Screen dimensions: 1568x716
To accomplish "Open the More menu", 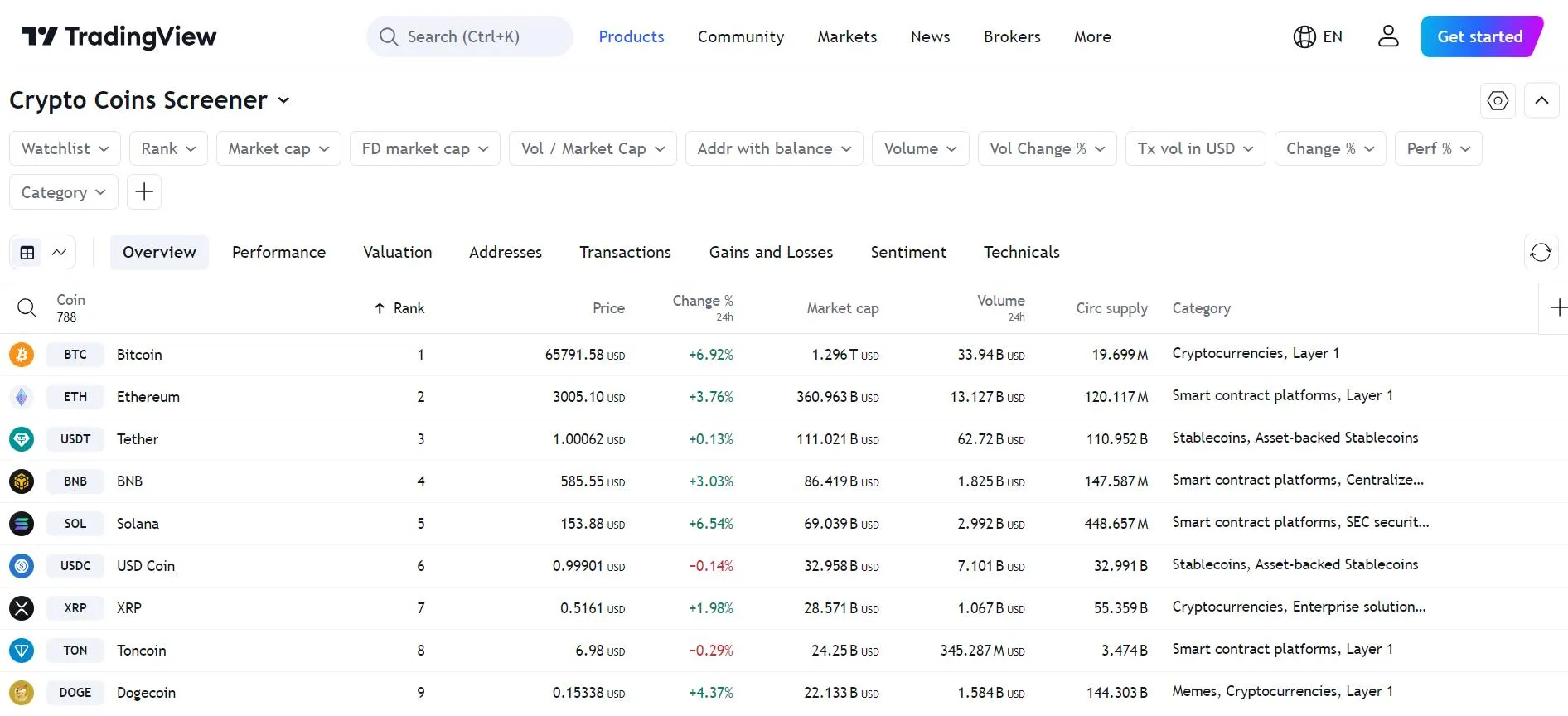I will [1092, 36].
